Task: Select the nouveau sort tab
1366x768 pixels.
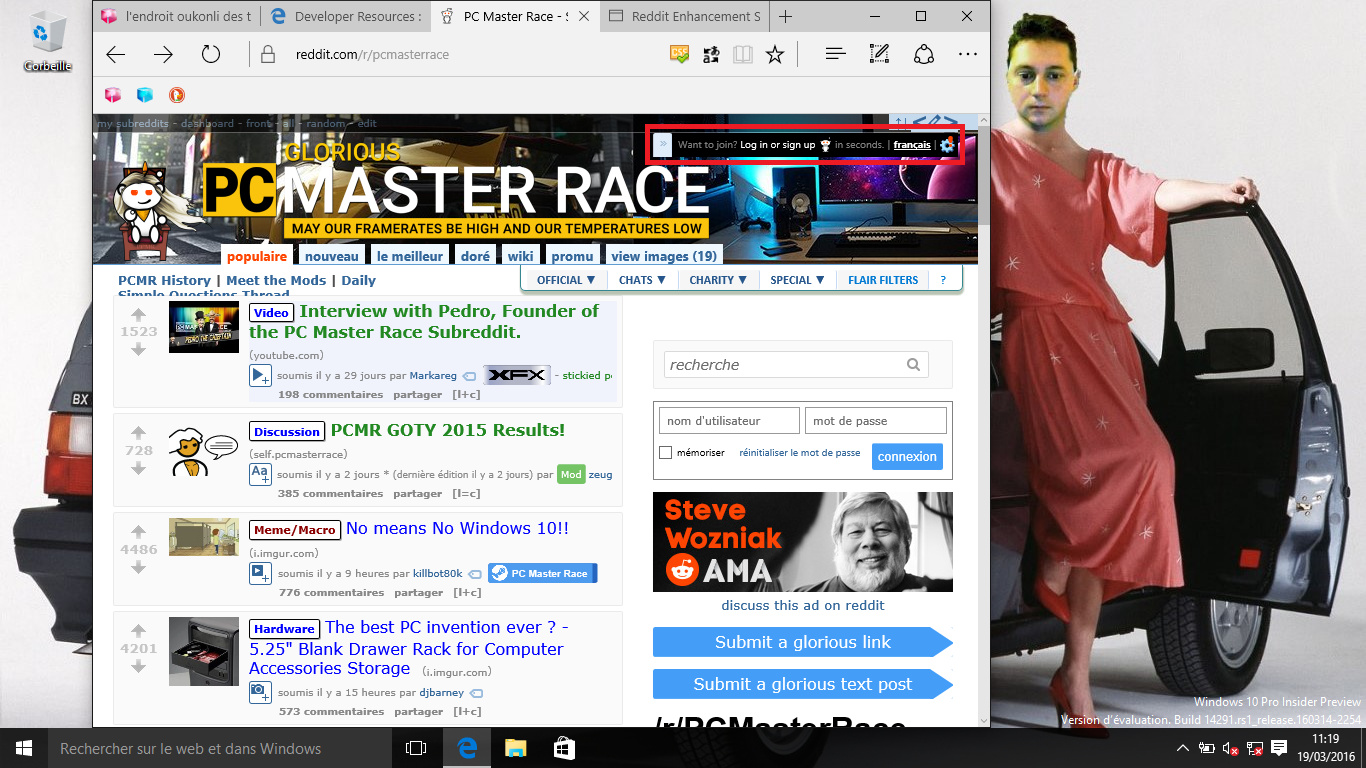Action: coord(332,256)
